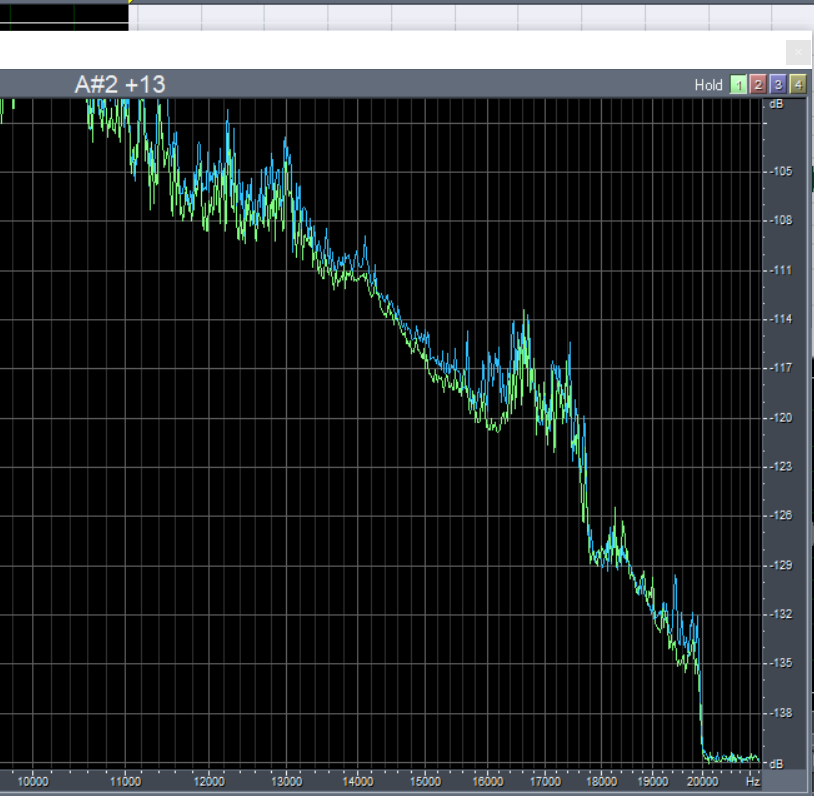Toggle the green Hold 1 button
The height and width of the screenshot is (796, 814).
(738, 85)
